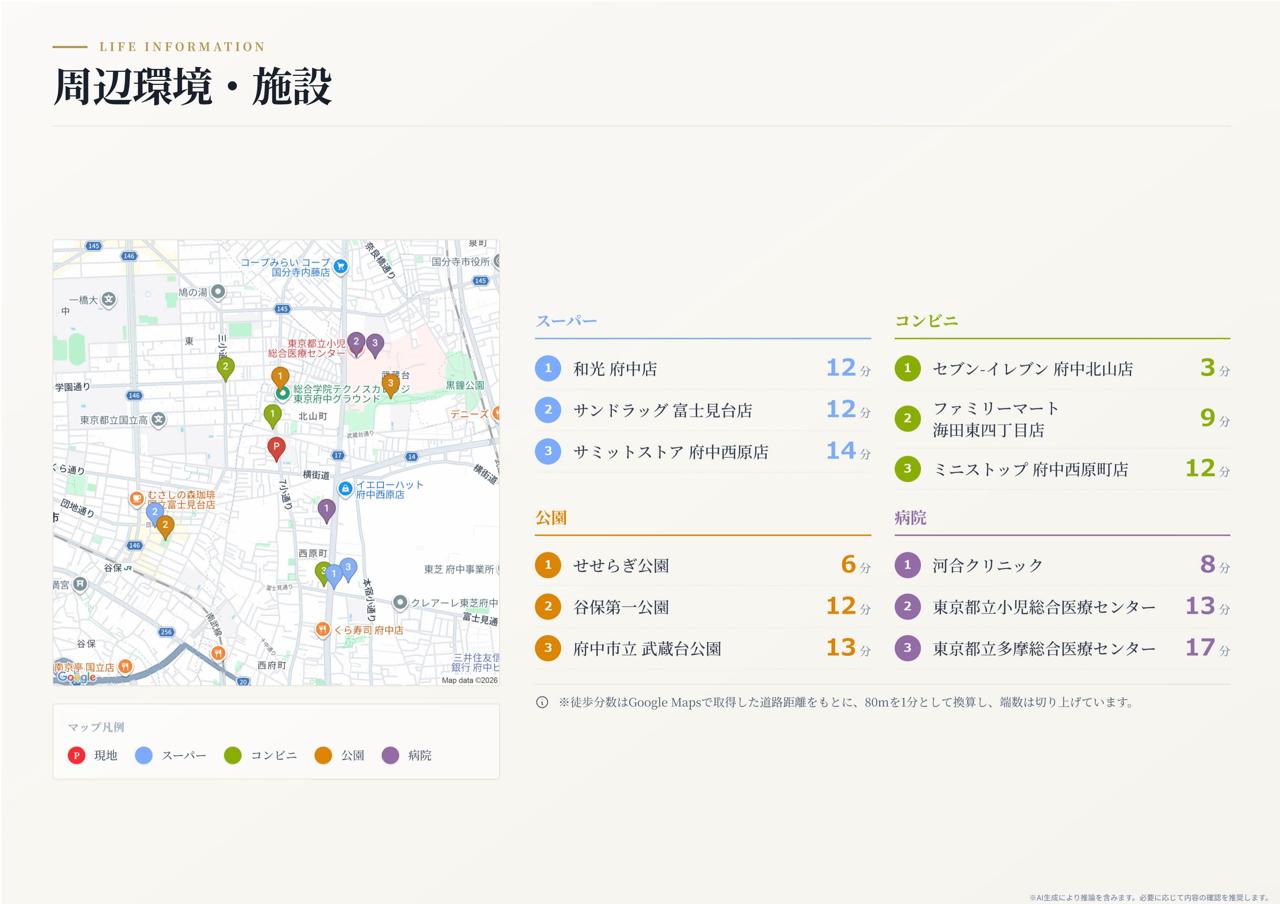The height and width of the screenshot is (904, 1280).
Task: Click the せせらぎ公園 list entry
Action: [x=702, y=565]
